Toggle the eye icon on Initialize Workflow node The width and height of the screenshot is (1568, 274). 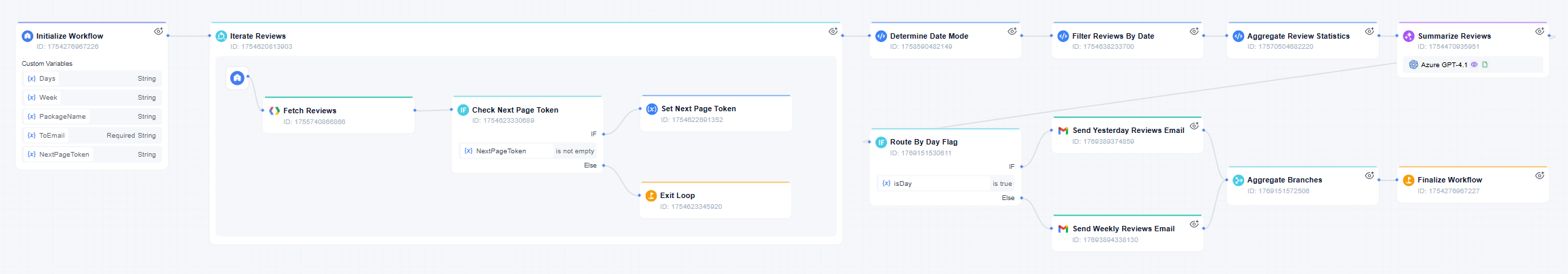click(x=159, y=31)
